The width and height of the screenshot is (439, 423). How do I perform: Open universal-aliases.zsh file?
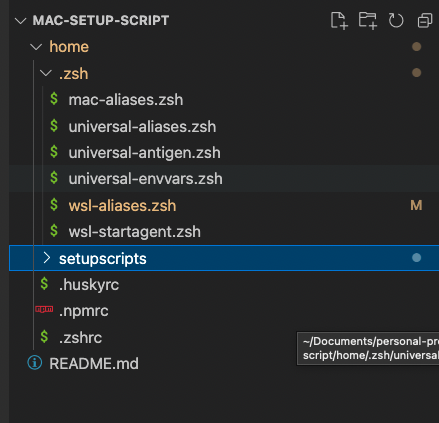[142, 127]
